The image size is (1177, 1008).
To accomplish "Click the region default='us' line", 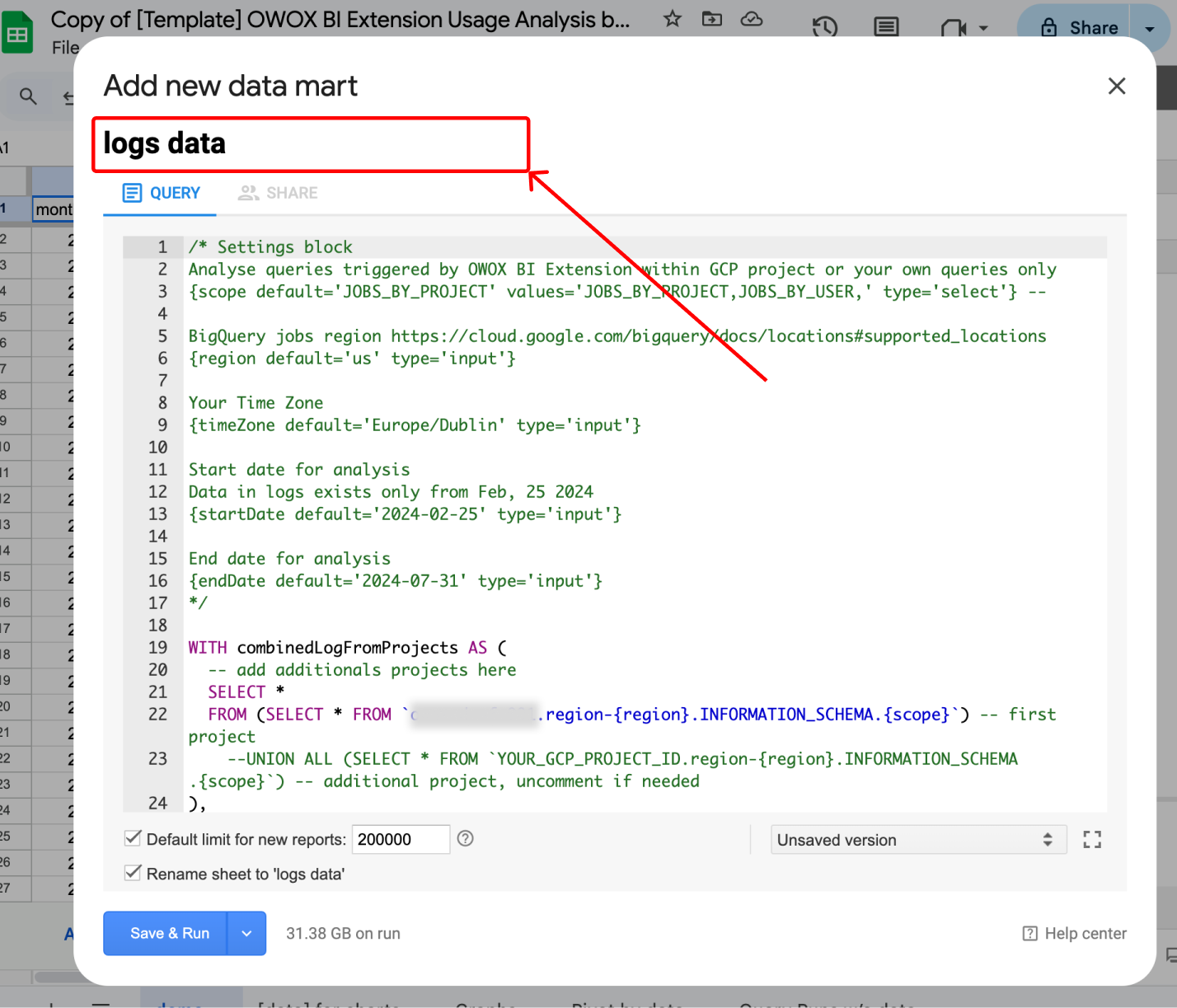I will pos(352,359).
